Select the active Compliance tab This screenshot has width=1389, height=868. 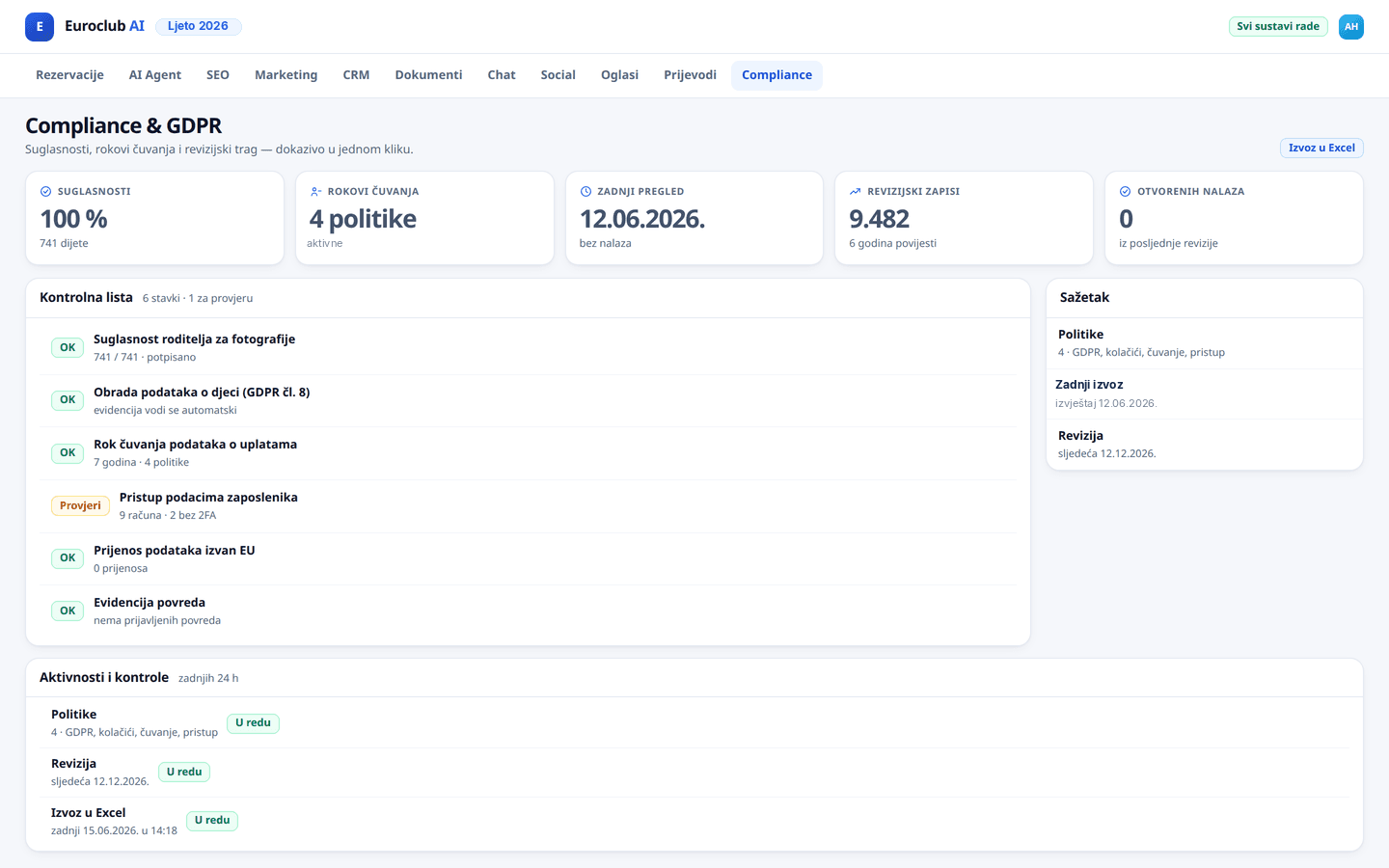coord(776,75)
